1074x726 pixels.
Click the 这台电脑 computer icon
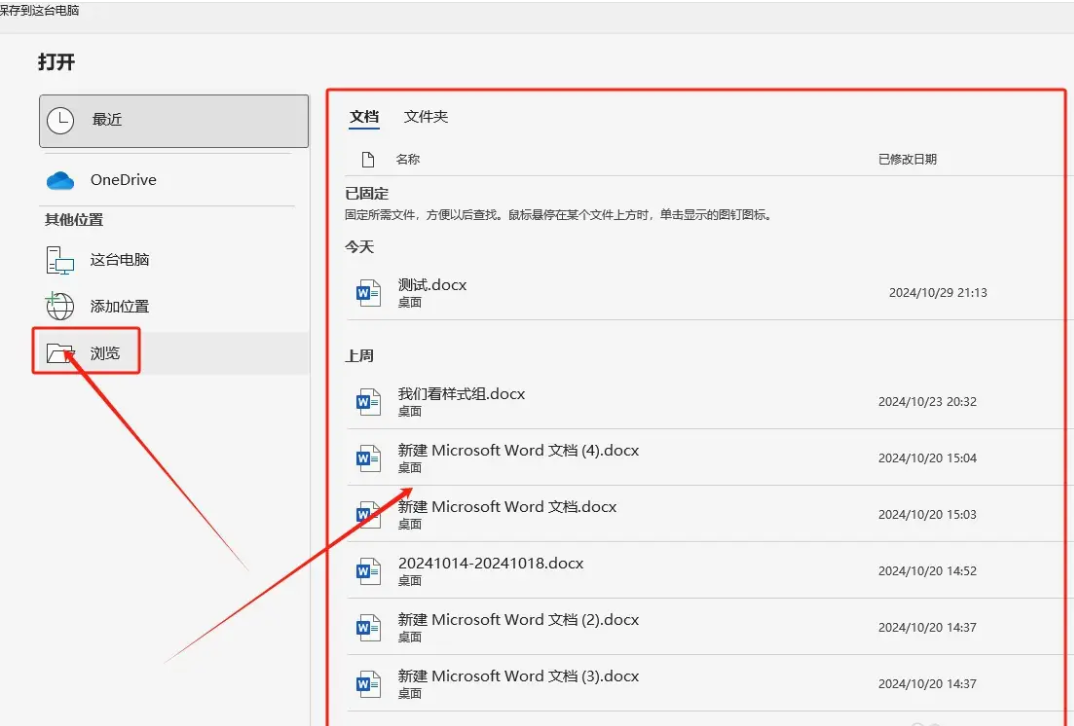pos(60,260)
